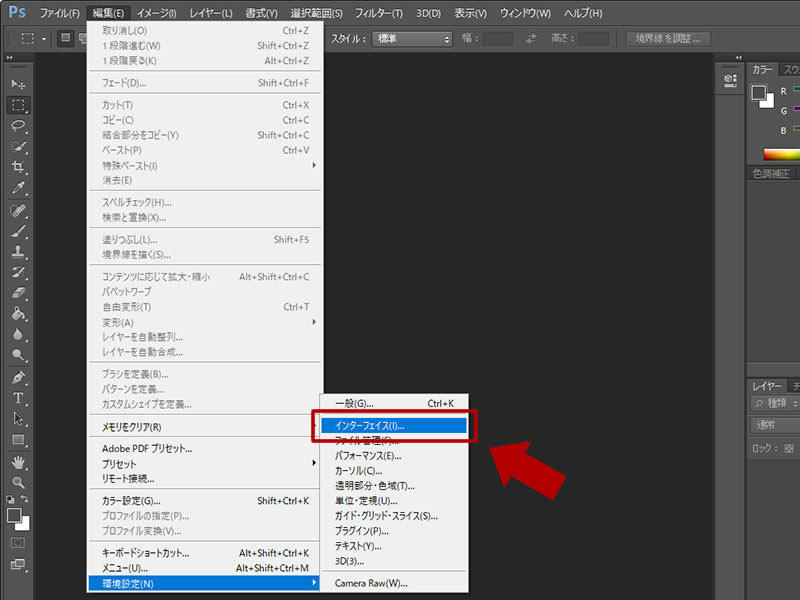800x600 pixels.
Task: Open the marquee tool preset picker arrow
Action: (x=44, y=39)
